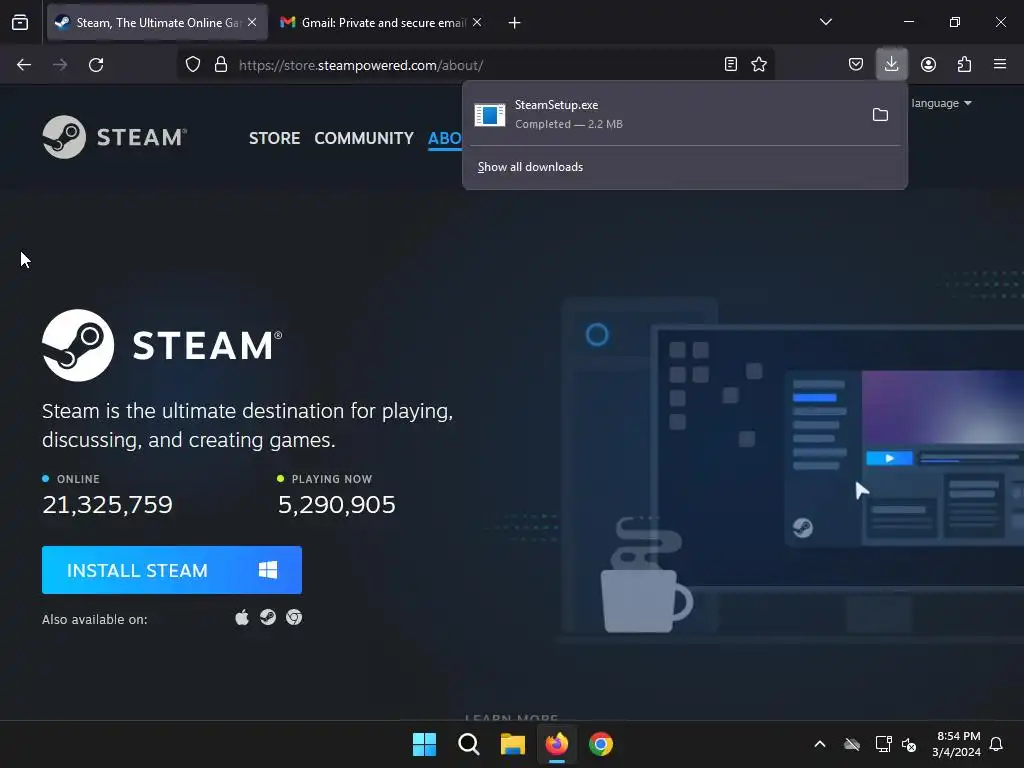
Task: Click the 21,325,759 online count
Action: click(x=107, y=504)
